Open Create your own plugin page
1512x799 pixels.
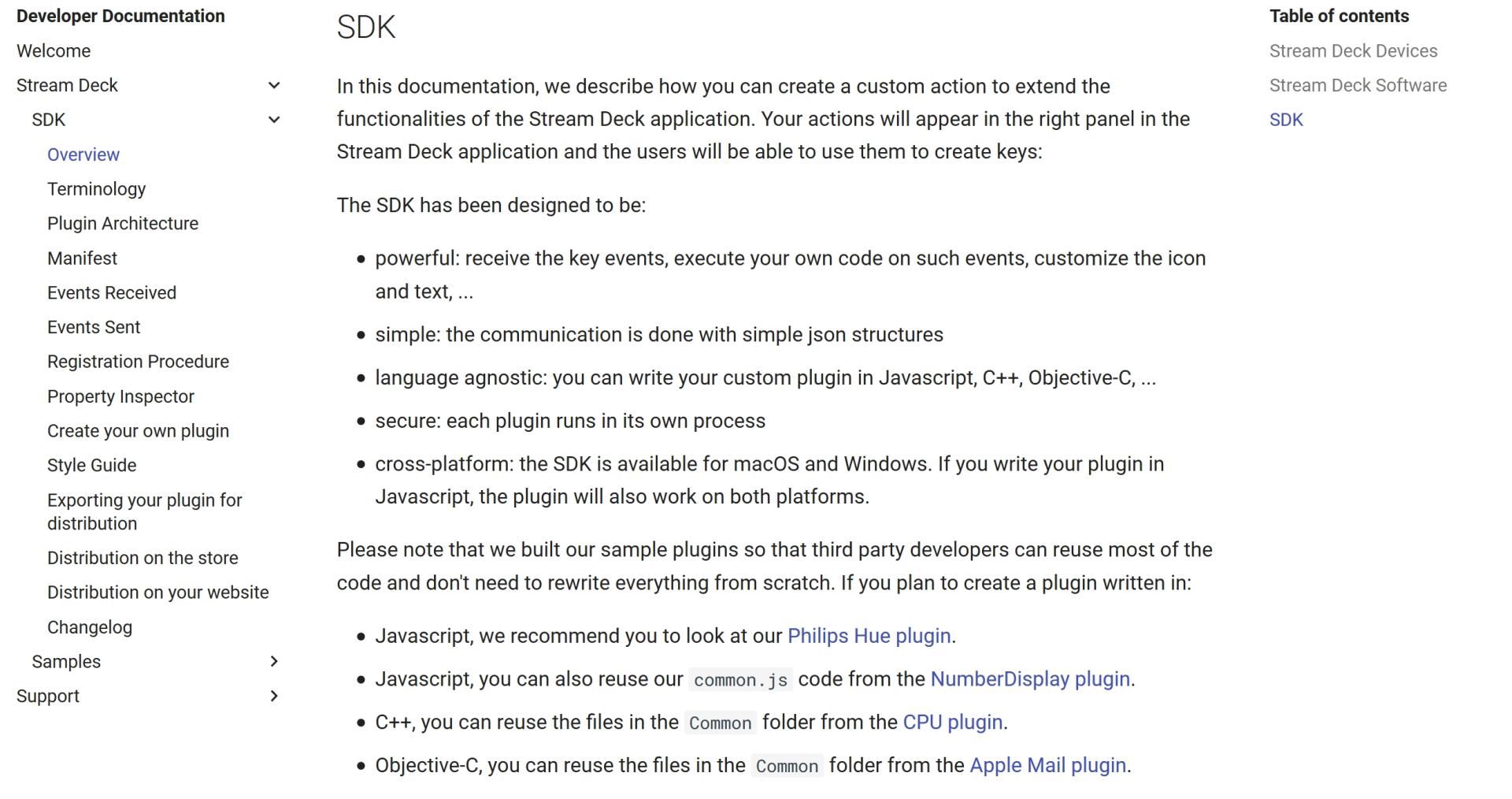coord(138,431)
